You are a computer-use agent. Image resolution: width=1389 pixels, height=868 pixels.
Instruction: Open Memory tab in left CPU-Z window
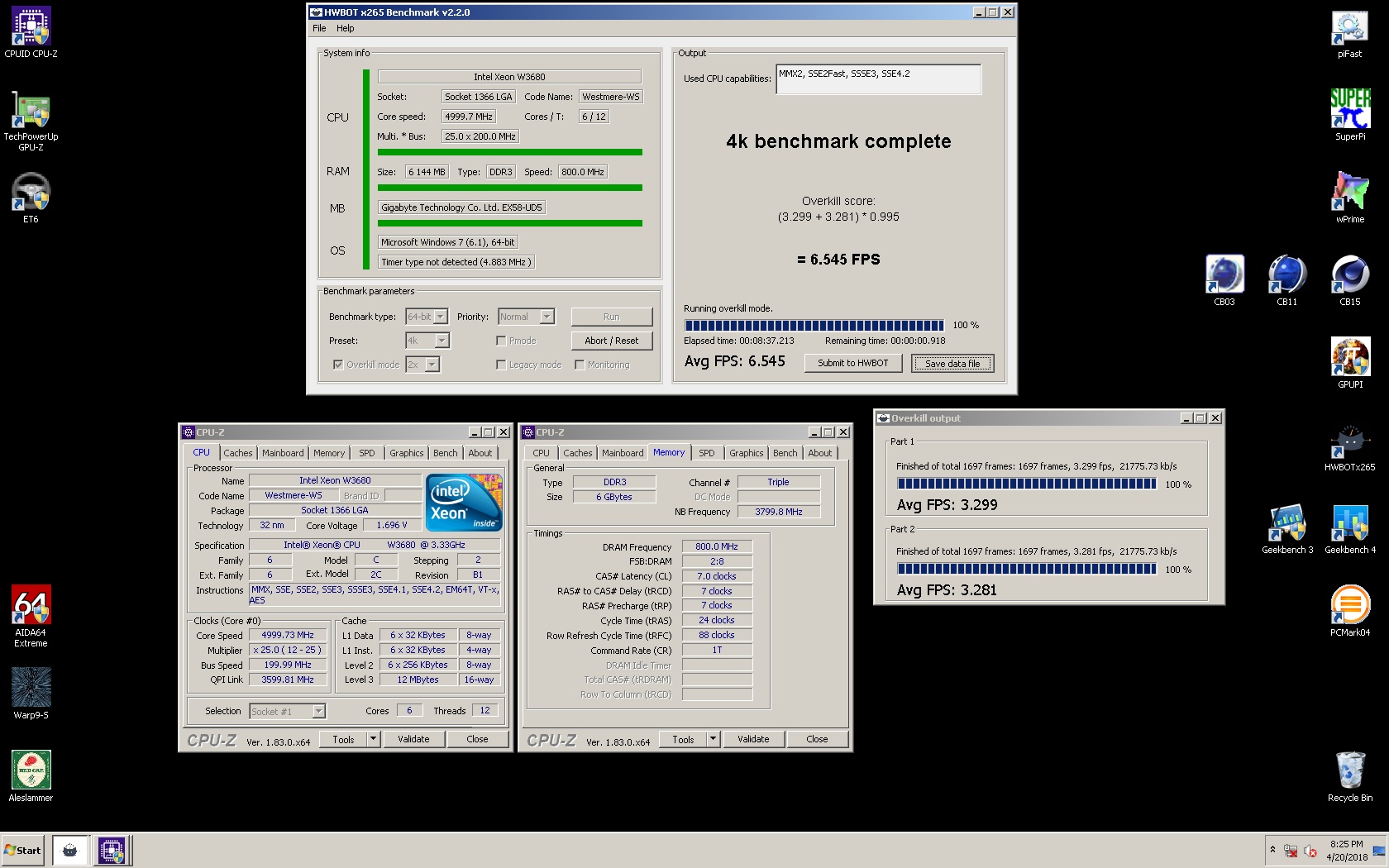(x=328, y=453)
